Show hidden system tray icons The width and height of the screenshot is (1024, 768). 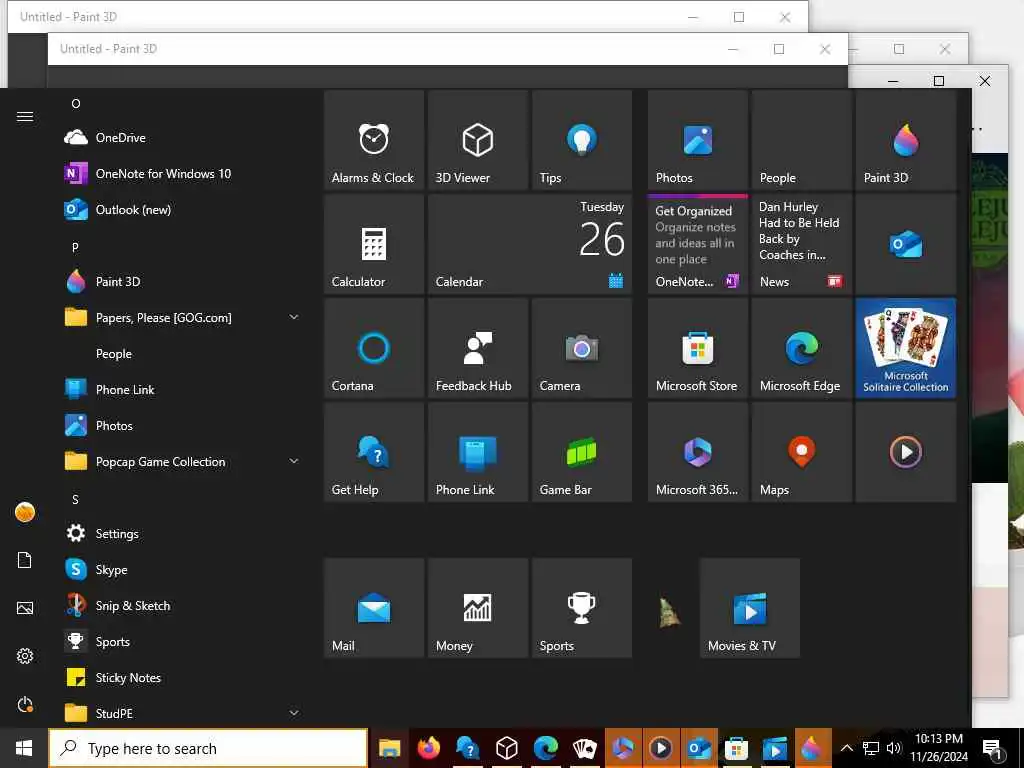(846, 748)
